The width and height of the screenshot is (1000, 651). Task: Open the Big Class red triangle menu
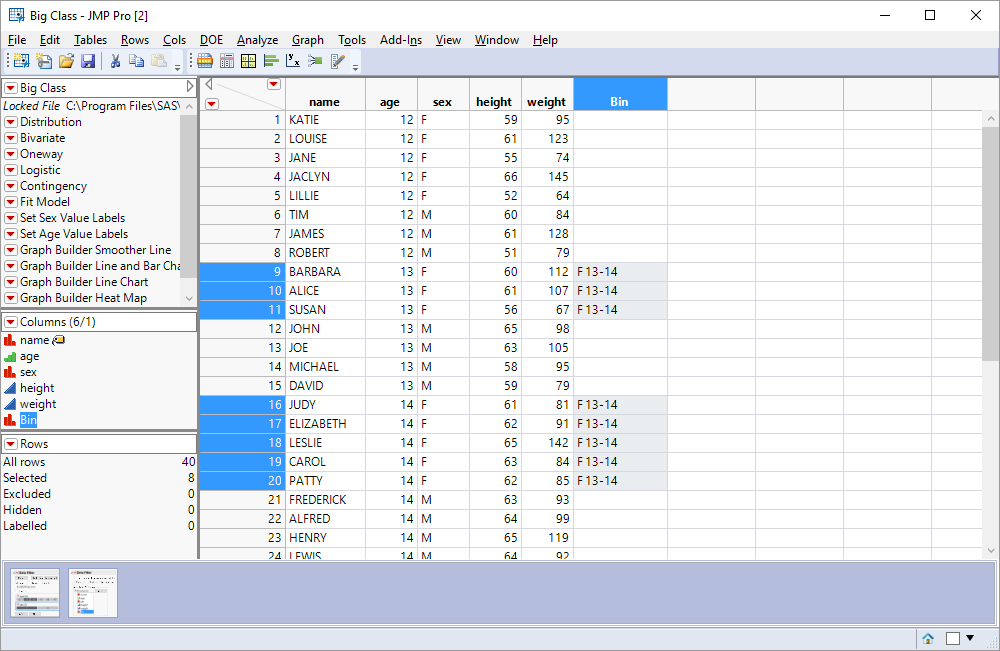click(12, 87)
